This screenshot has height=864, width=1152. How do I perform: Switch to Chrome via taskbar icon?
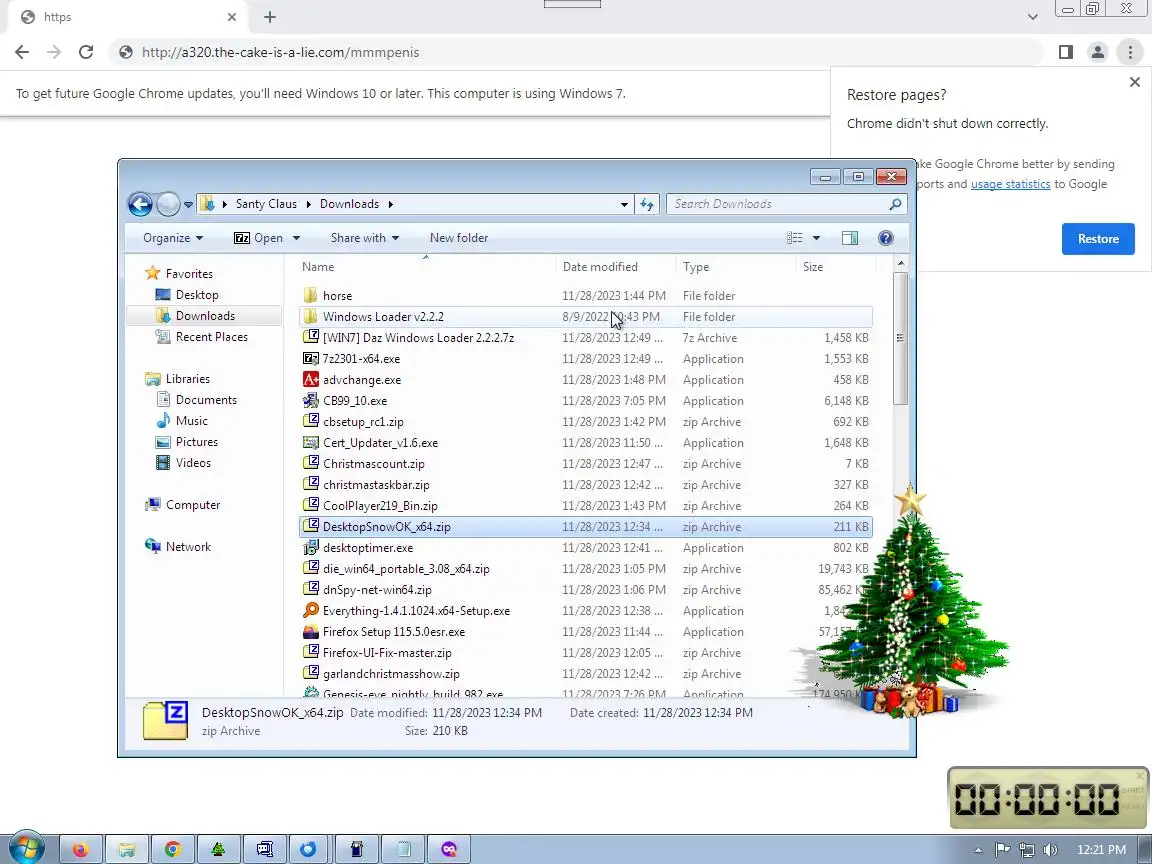click(173, 849)
